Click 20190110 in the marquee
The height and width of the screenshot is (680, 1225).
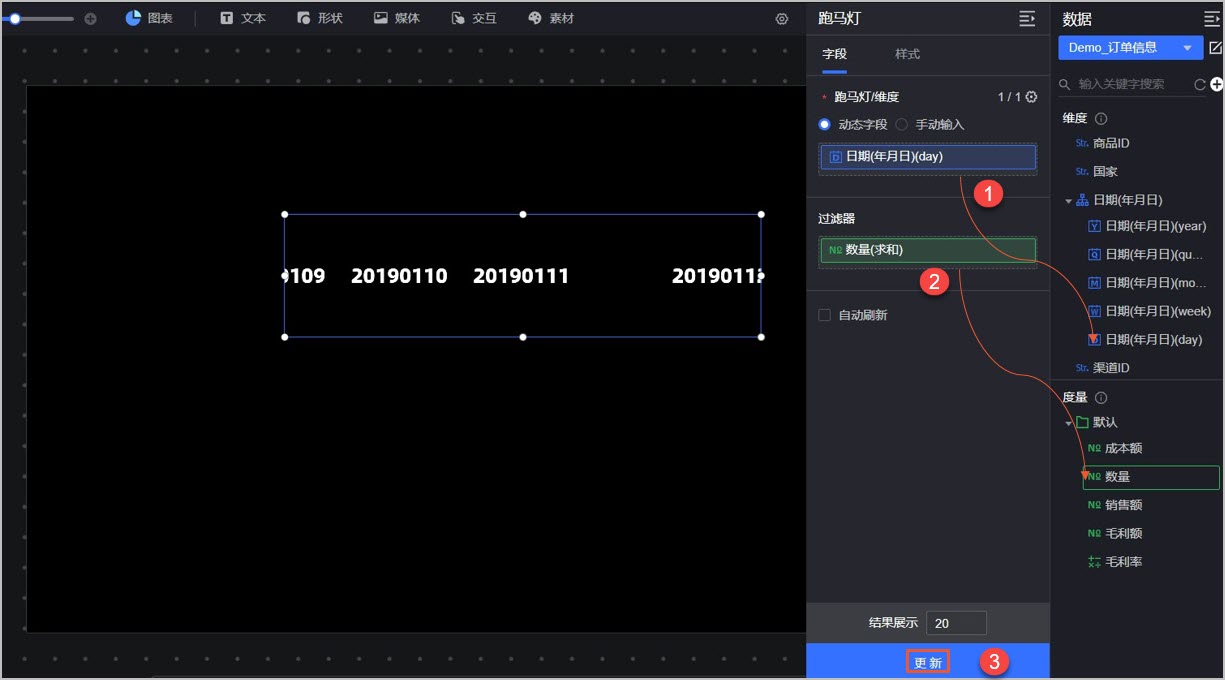click(x=399, y=276)
